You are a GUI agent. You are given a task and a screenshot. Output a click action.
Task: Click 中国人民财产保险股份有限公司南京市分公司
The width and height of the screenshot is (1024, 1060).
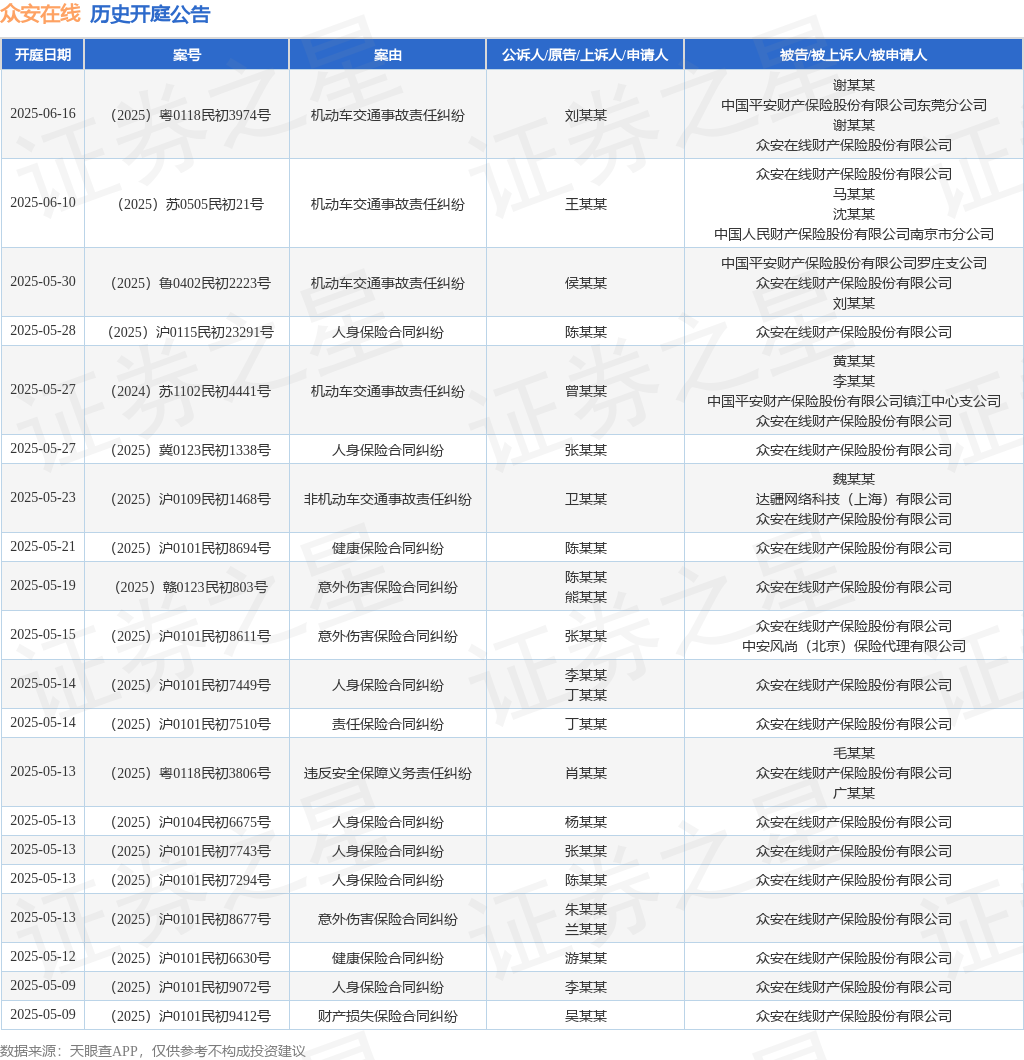click(854, 235)
